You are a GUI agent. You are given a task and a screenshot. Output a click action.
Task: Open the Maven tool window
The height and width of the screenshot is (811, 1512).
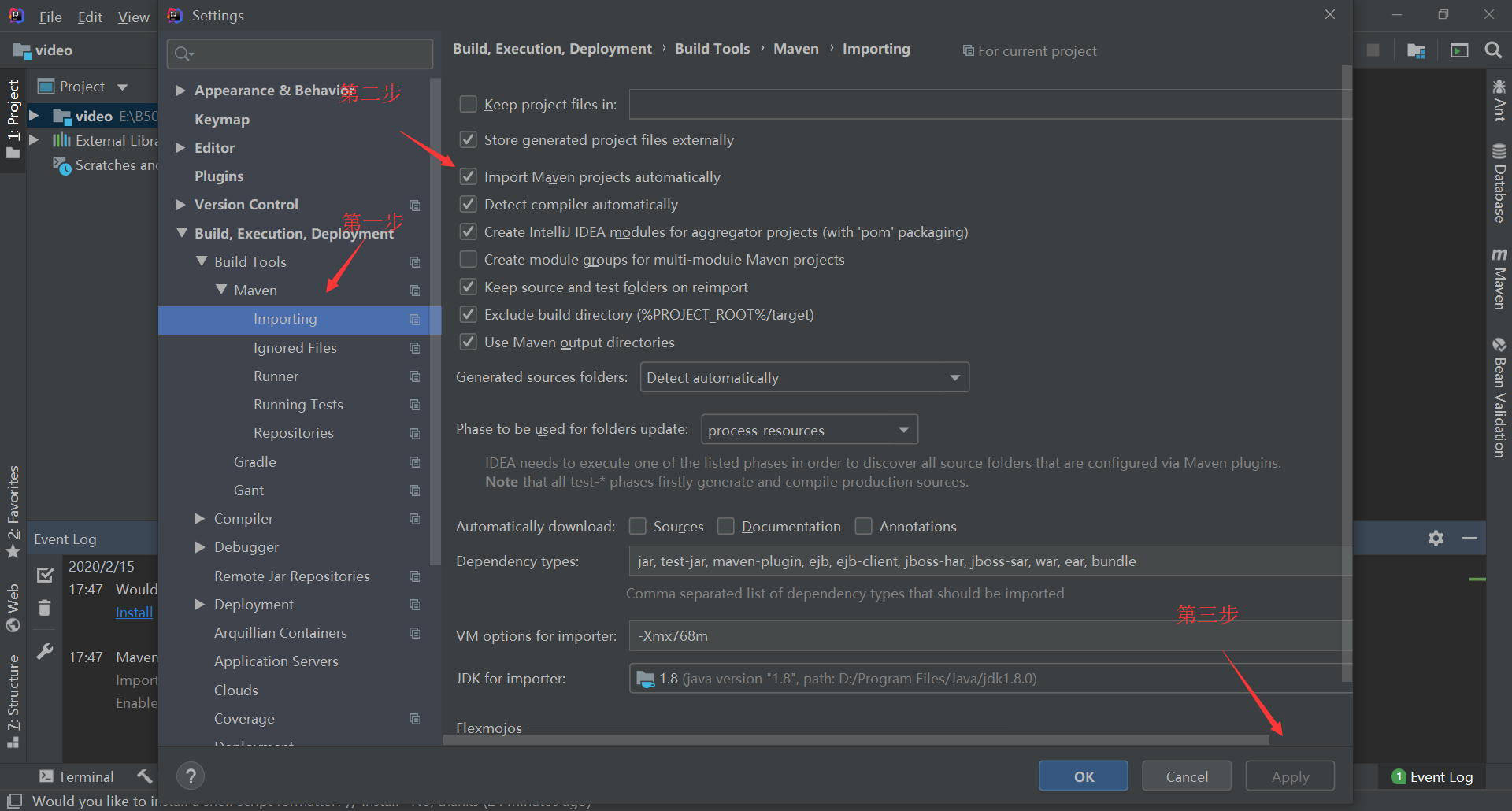click(x=1499, y=279)
